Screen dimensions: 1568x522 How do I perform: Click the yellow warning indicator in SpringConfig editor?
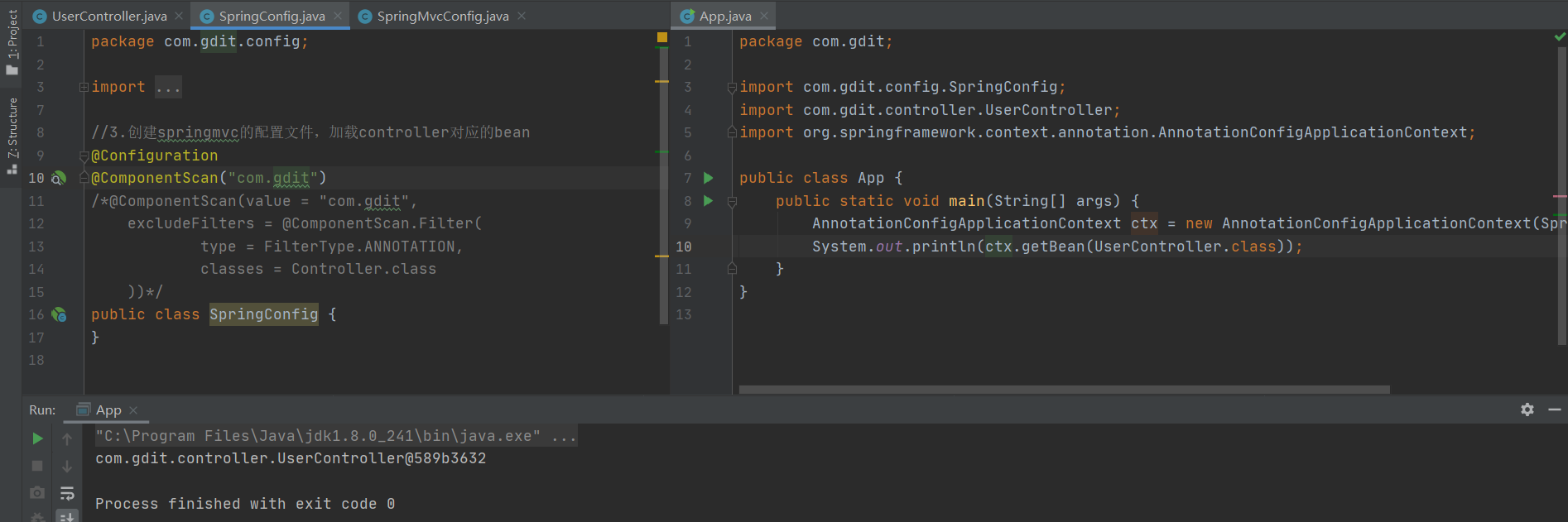coord(661,37)
